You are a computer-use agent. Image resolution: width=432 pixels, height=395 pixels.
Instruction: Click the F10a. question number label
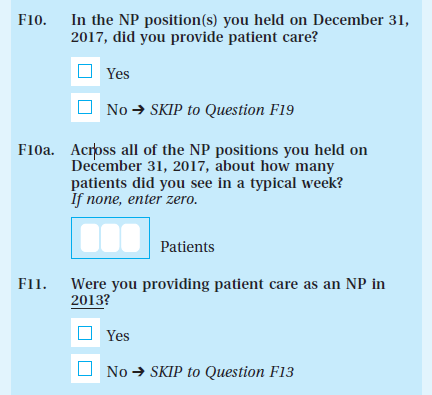36,150
